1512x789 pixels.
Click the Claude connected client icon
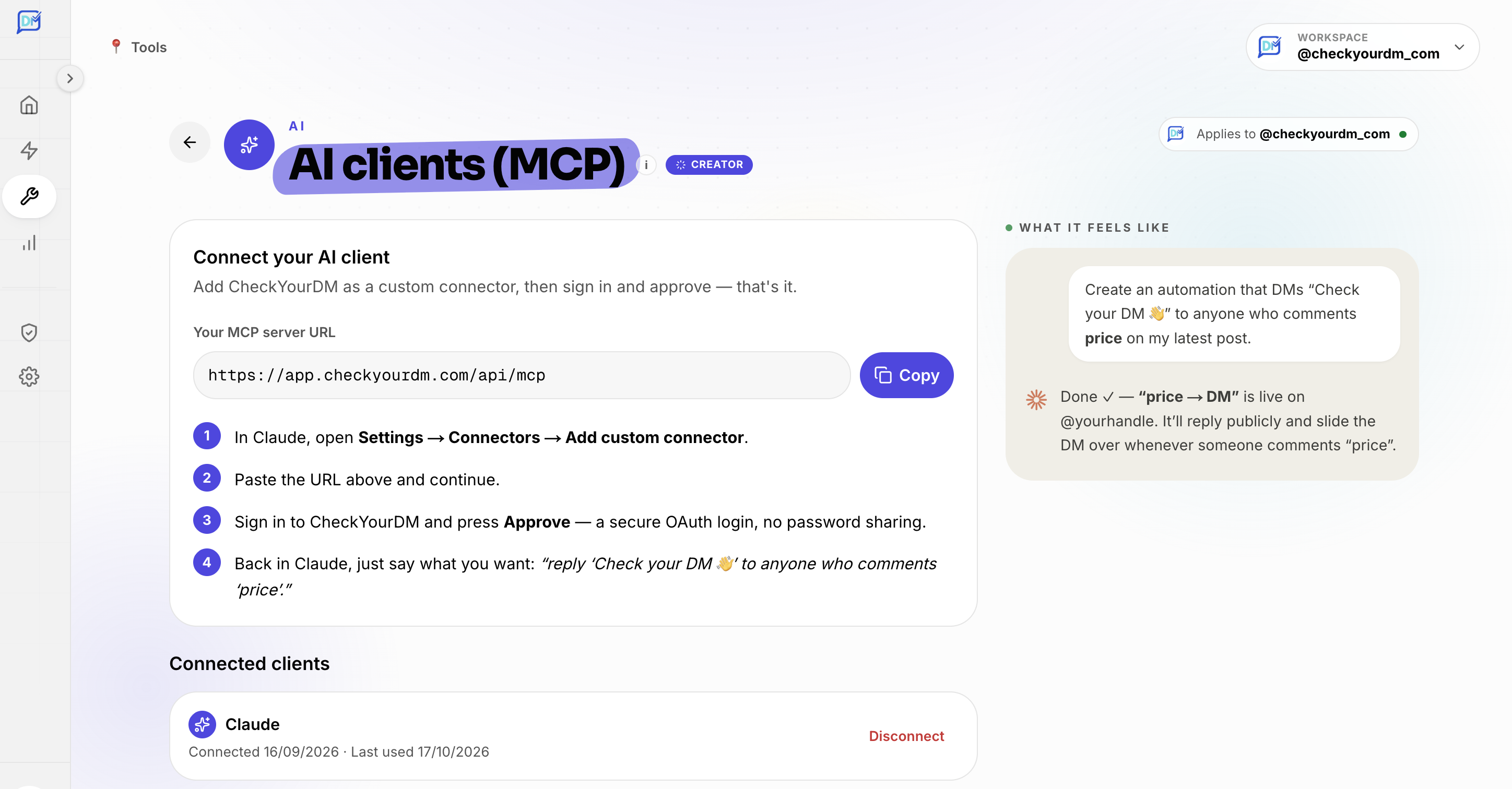coord(202,725)
